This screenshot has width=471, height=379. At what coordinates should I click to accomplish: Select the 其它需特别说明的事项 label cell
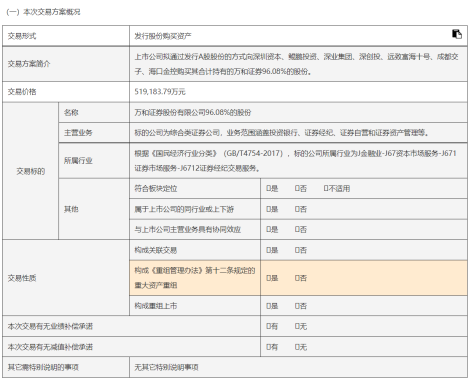(66, 367)
